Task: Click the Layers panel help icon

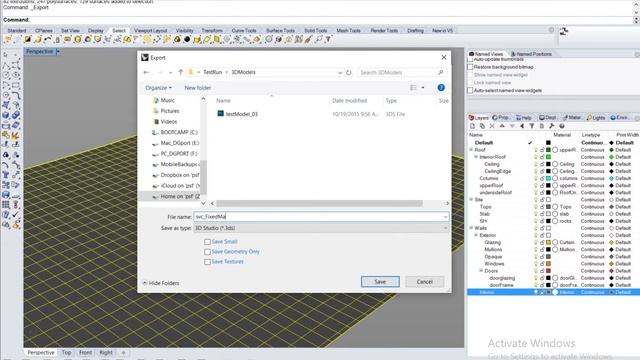Action: tap(562, 126)
